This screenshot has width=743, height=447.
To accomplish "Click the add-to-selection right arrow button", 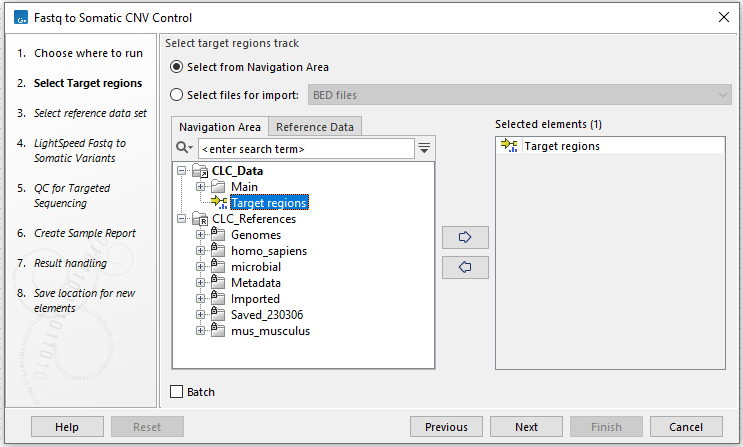I will pos(465,237).
